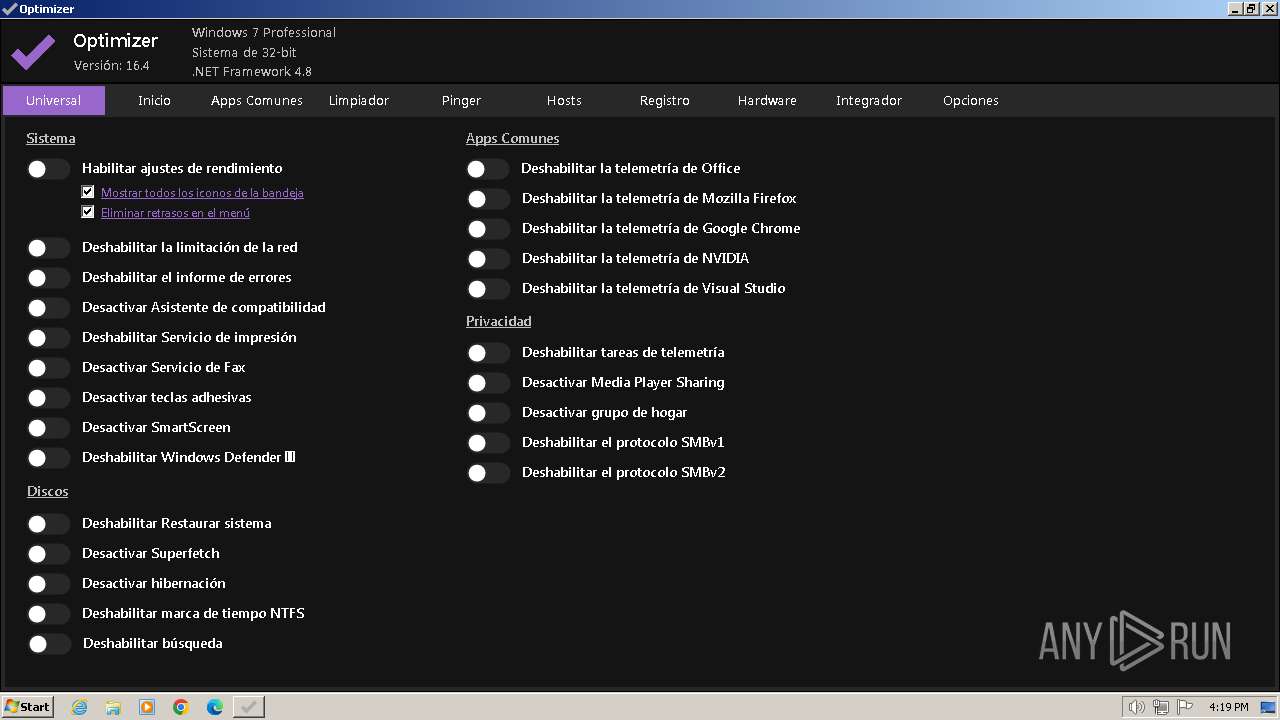Screen dimensions: 1280x720
Task: Open the Registro tab
Action: (665, 100)
